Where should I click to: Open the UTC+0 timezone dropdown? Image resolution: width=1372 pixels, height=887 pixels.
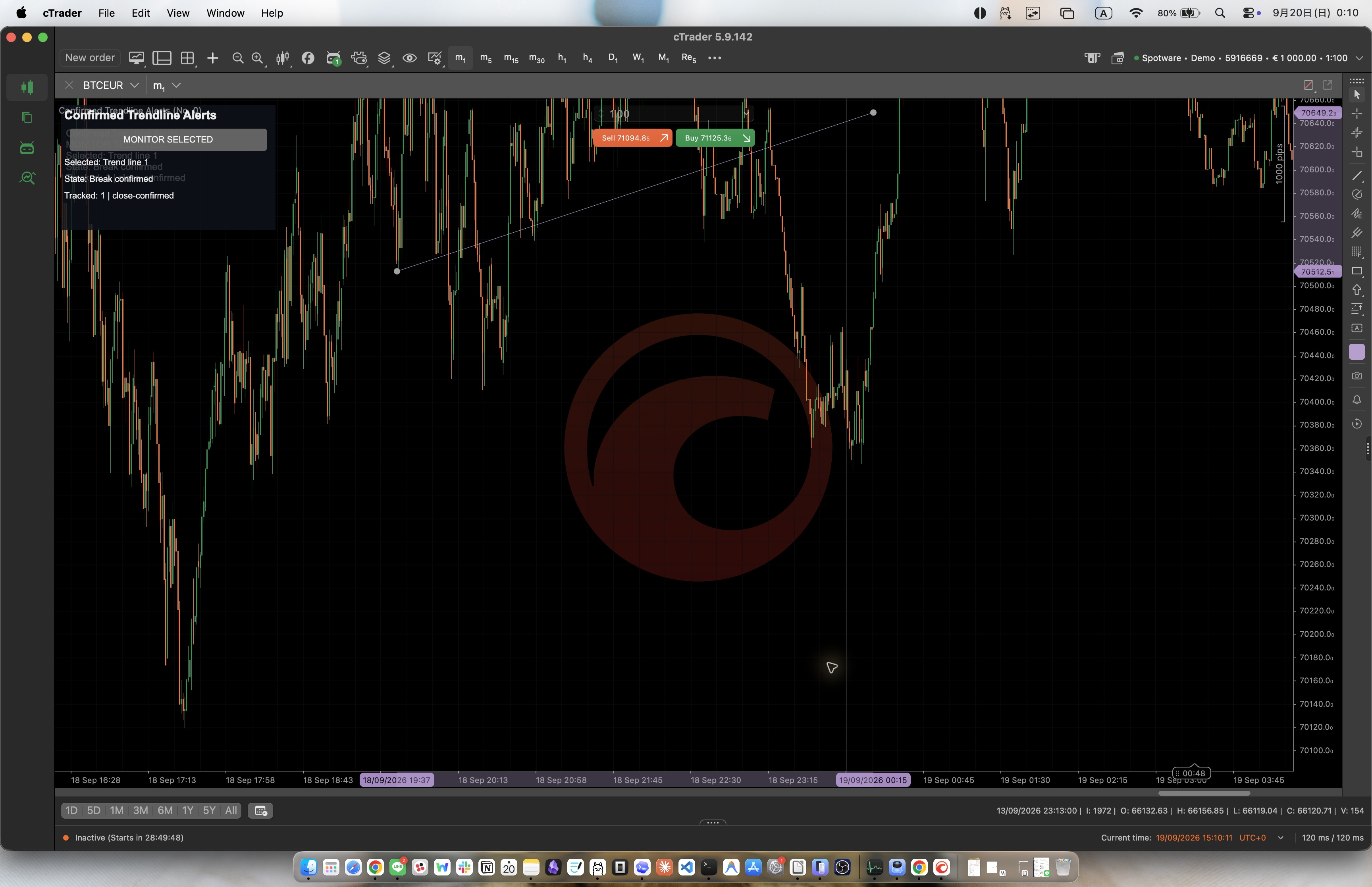point(1280,837)
